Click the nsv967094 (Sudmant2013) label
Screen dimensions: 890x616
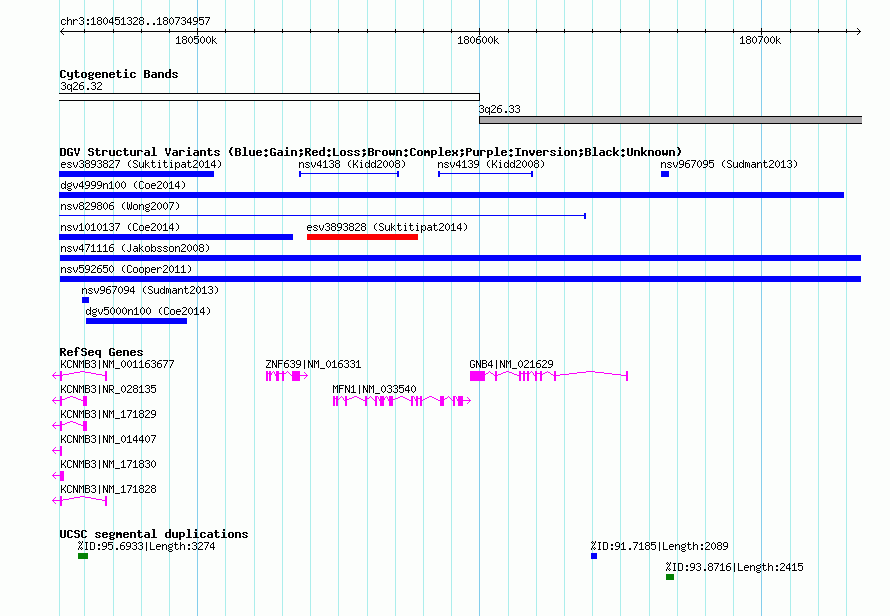(150, 290)
